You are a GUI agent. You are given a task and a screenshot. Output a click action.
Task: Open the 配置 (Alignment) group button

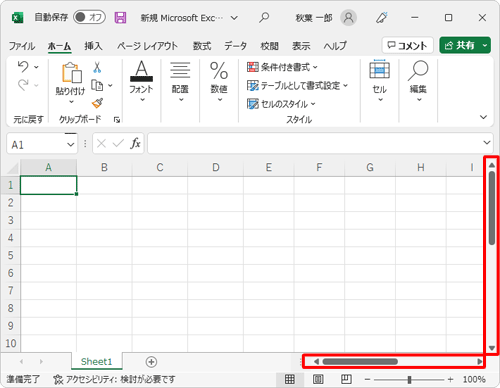pos(180,81)
